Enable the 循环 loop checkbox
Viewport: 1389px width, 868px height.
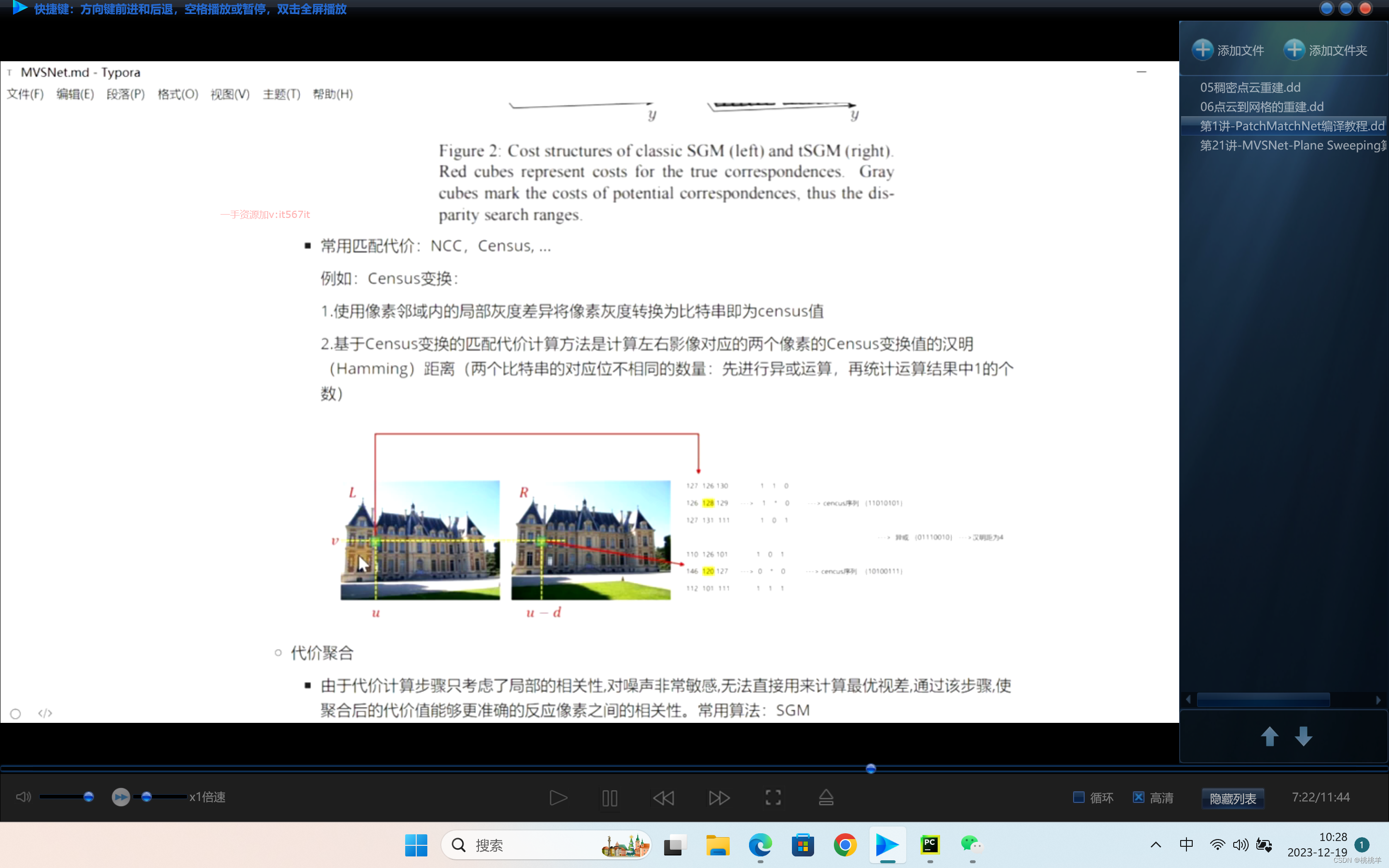[x=1078, y=798]
